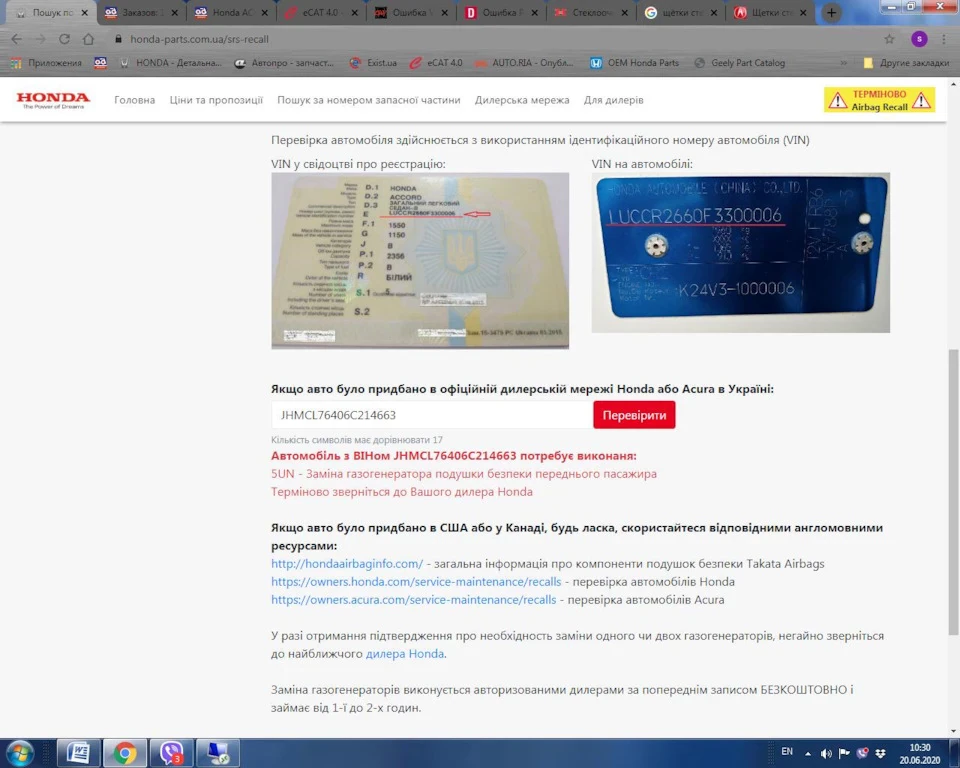
Task: Open the Для дилерів menu item
Action: pyautogui.click(x=613, y=100)
